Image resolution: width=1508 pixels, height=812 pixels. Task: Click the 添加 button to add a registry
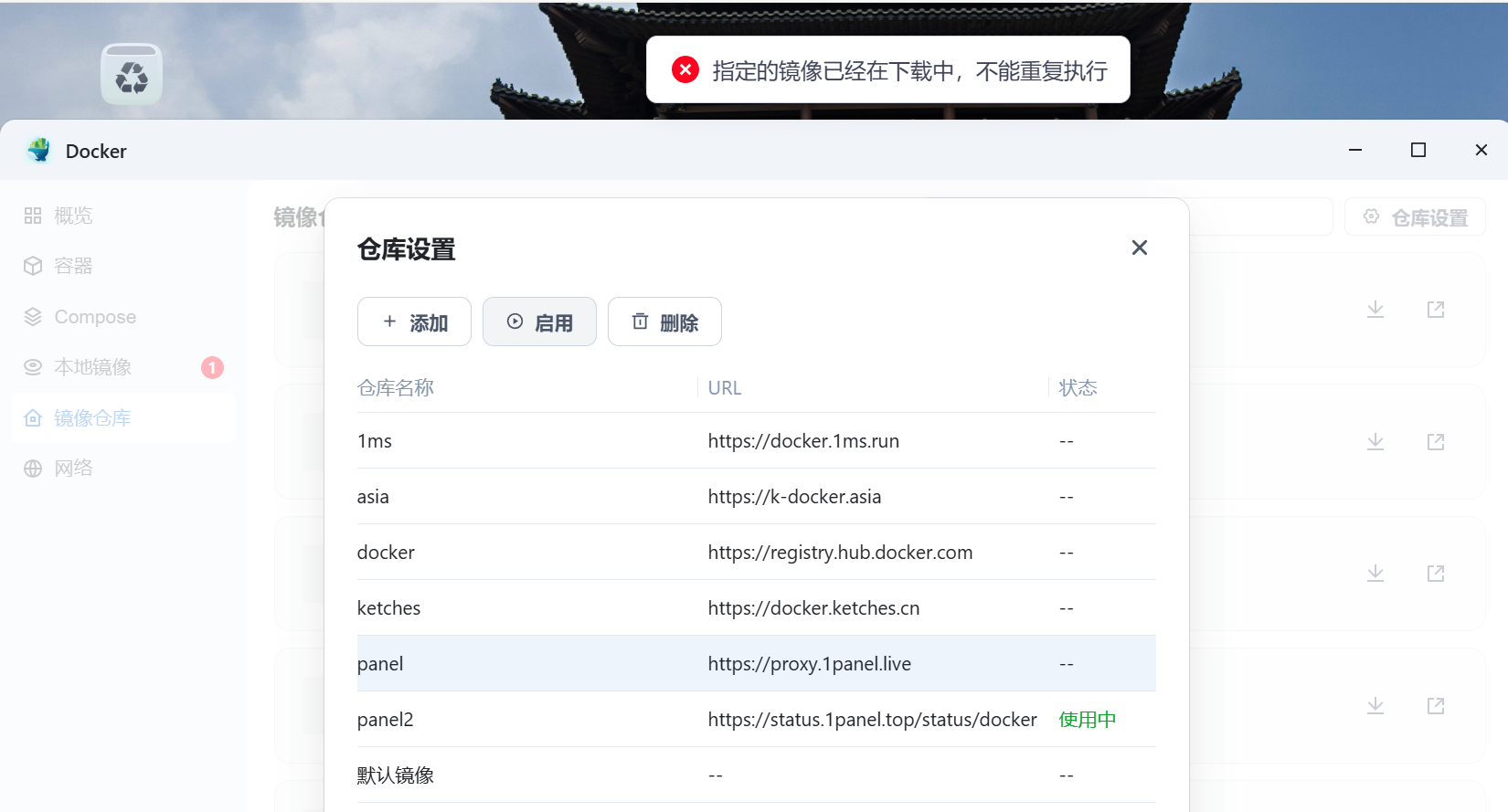coord(414,322)
